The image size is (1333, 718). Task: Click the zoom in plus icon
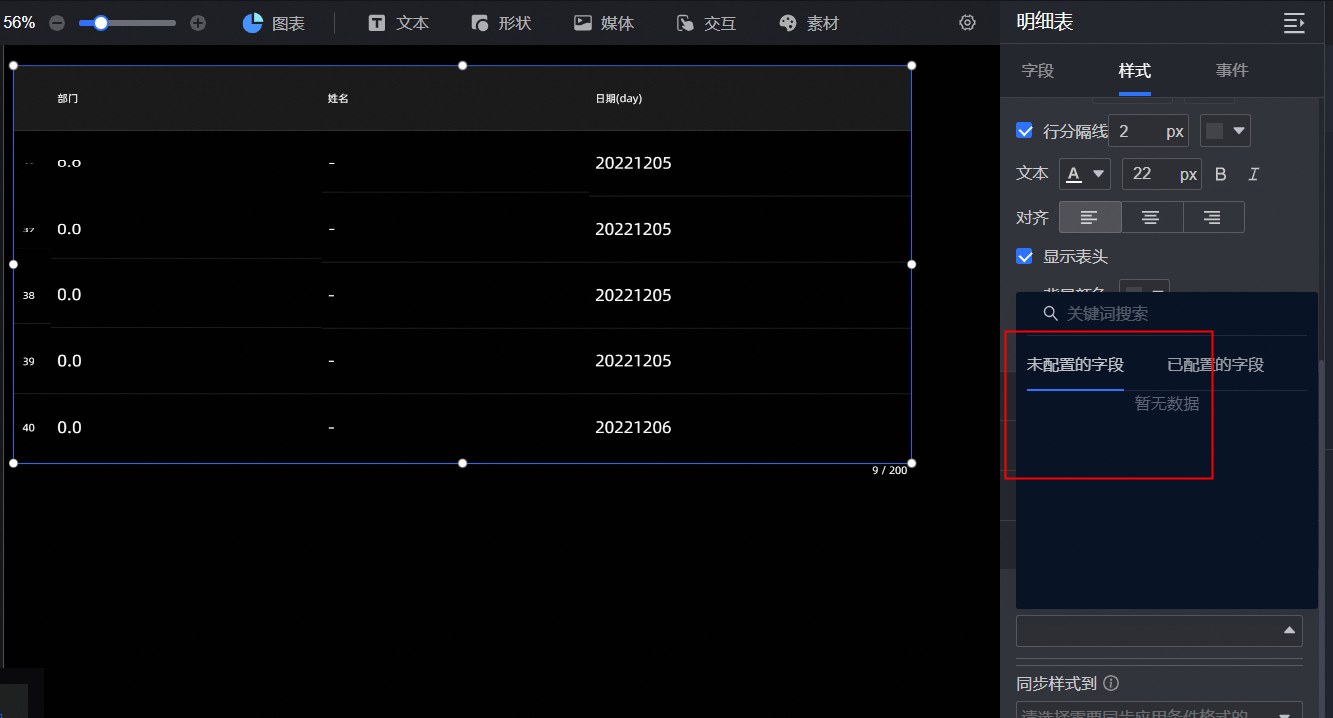coord(198,23)
